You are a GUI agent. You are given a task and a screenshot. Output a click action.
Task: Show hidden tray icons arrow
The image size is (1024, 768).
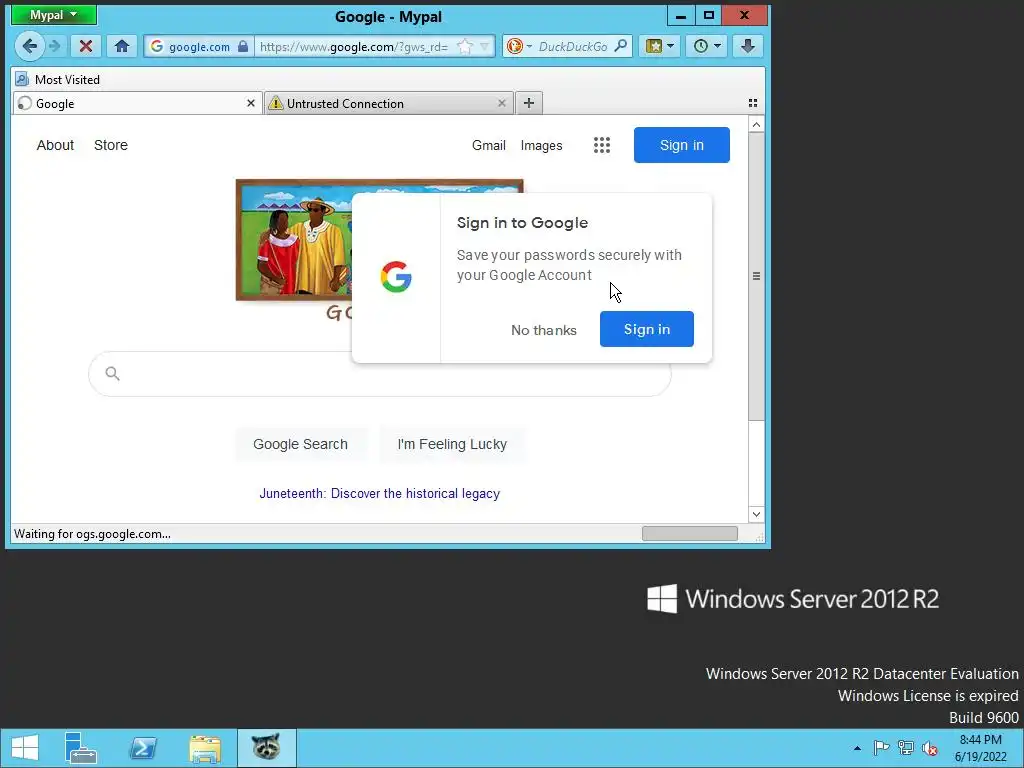[857, 748]
